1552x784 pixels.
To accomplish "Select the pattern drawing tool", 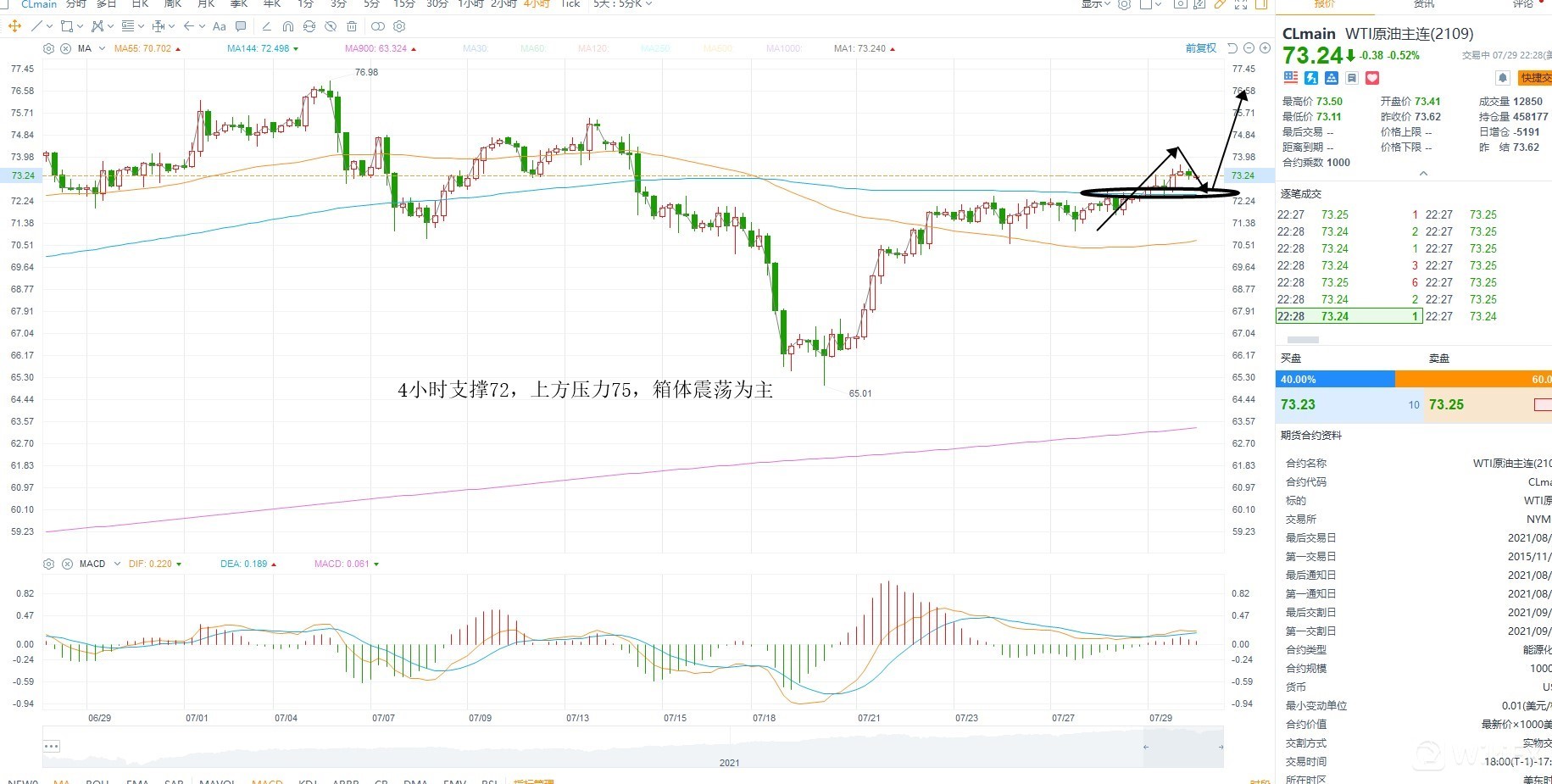I will [x=97, y=26].
